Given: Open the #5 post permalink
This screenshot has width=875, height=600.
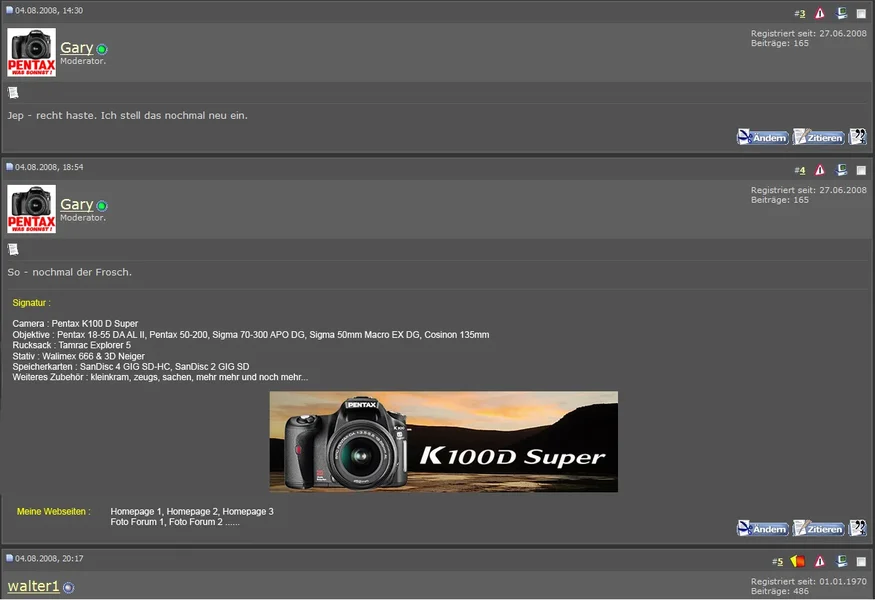Looking at the screenshot, I should coord(780,562).
